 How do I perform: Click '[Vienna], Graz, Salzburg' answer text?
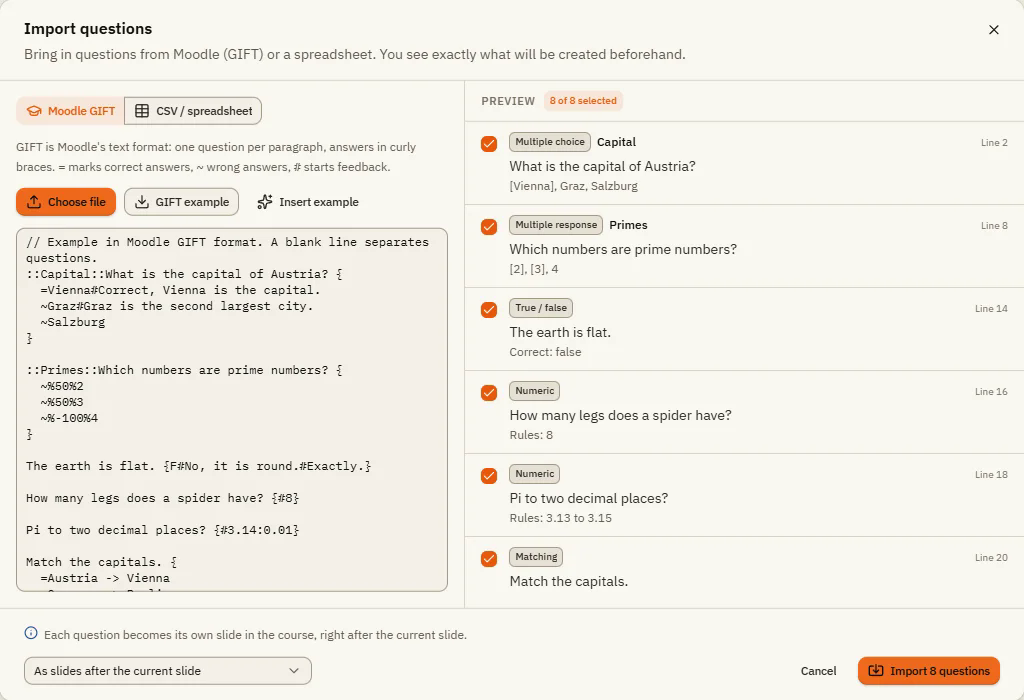click(573, 185)
